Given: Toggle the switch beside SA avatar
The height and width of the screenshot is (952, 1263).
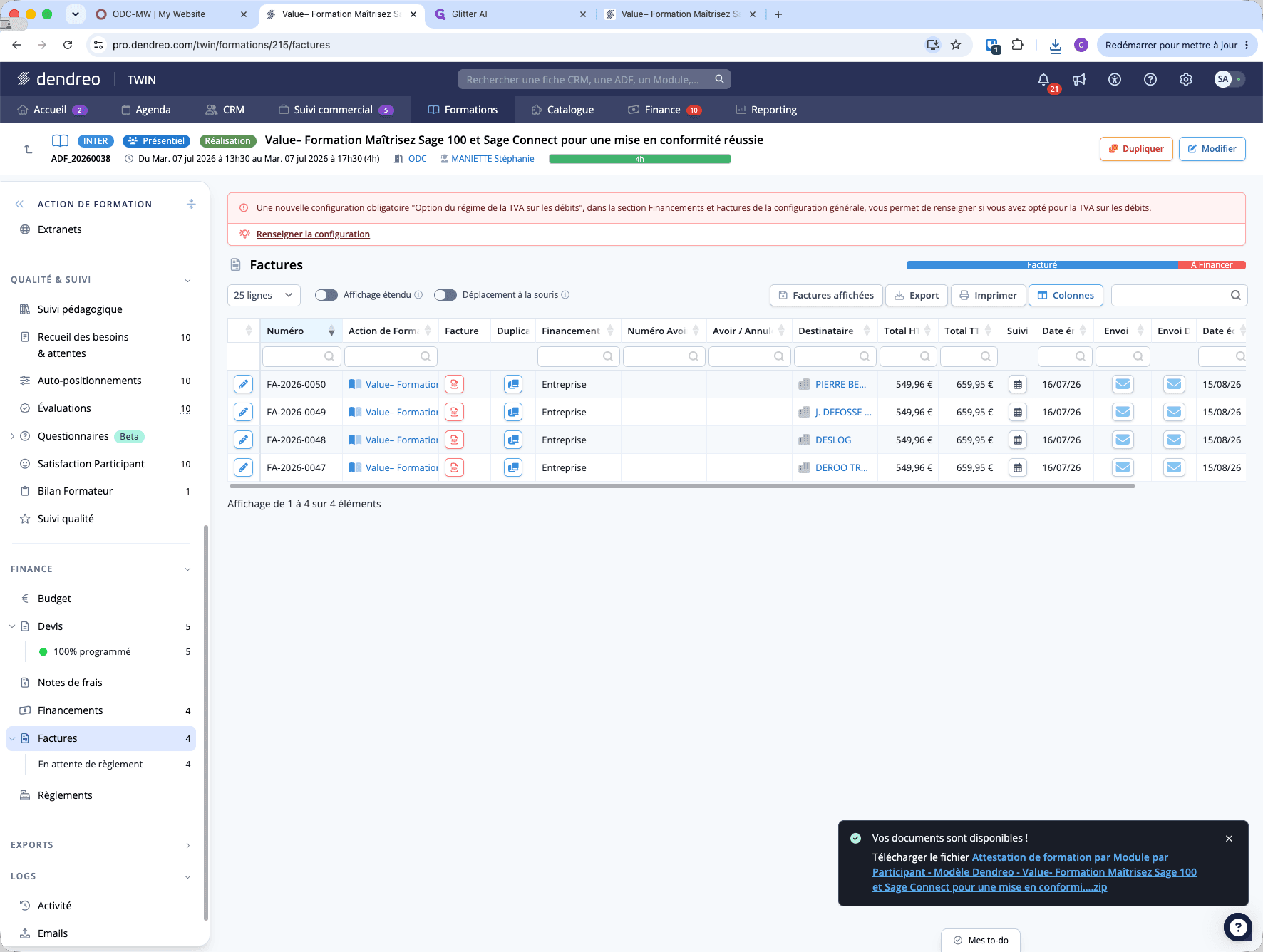Looking at the screenshot, I should point(1239,79).
